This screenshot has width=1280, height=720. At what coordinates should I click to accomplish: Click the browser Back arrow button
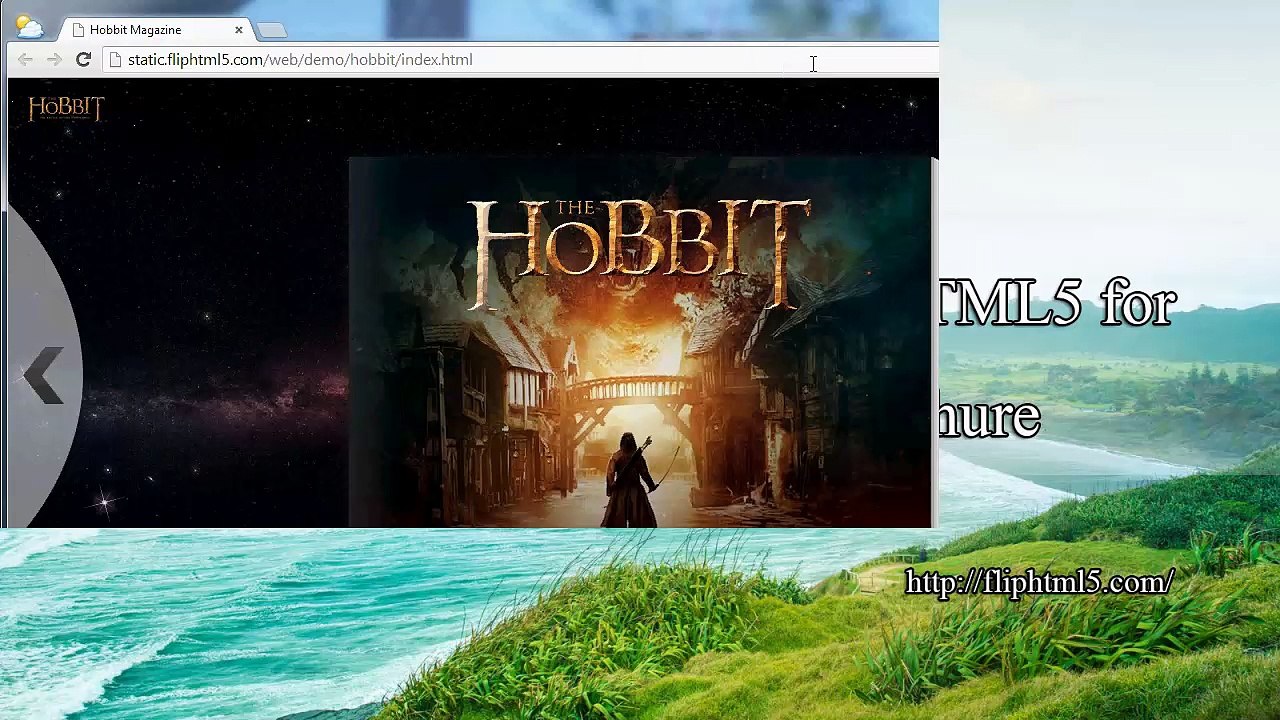pos(25,60)
